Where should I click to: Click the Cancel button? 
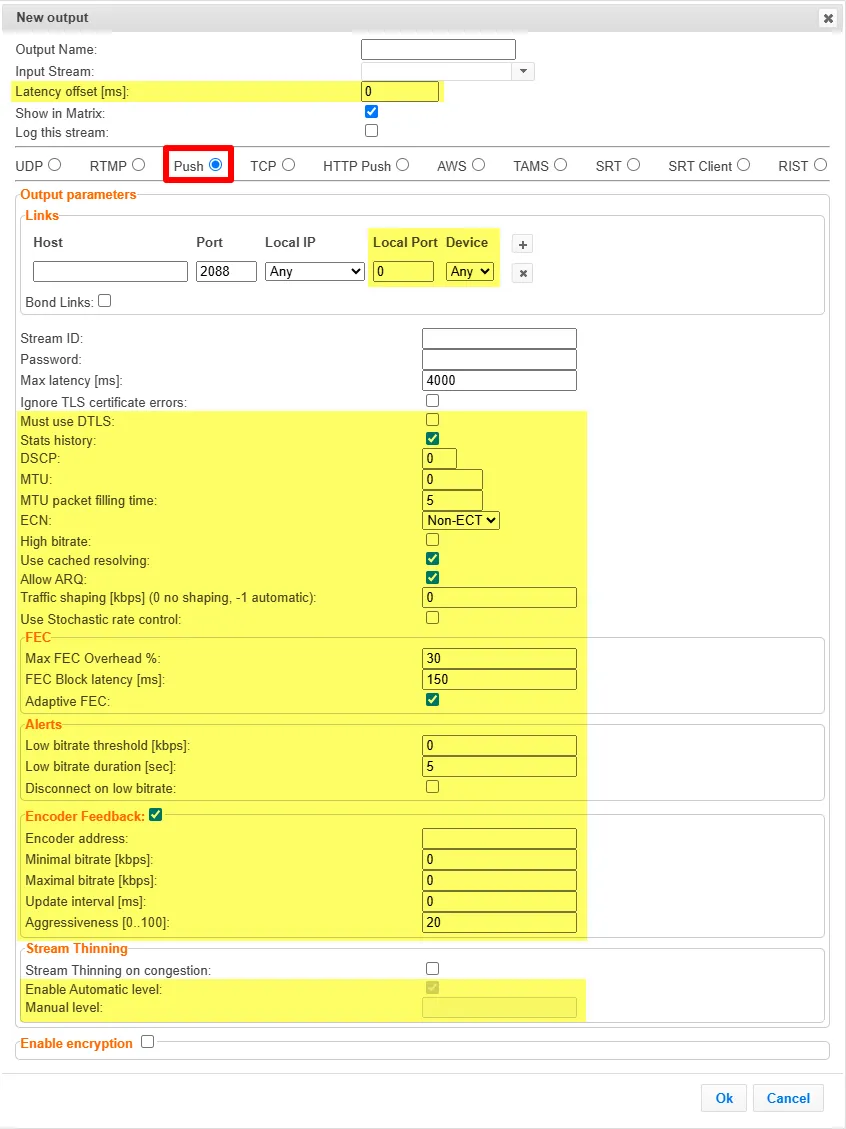tap(788, 1098)
